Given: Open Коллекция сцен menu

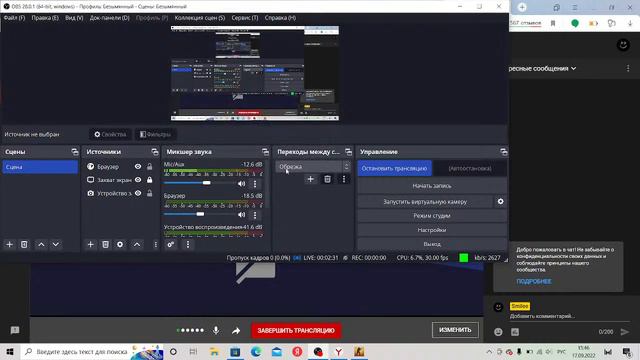Looking at the screenshot, I should [200, 18].
